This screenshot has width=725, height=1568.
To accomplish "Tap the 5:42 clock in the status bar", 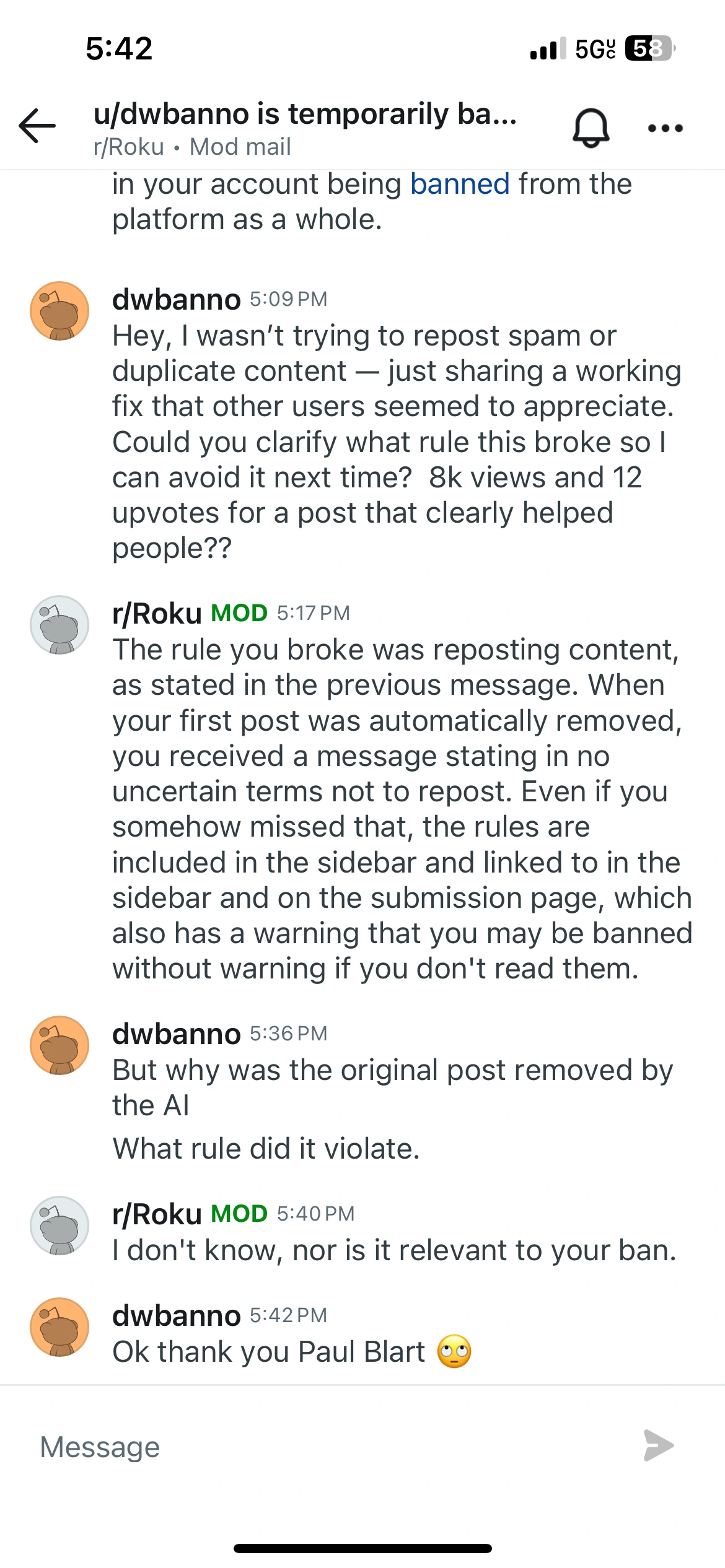I will click(x=120, y=48).
